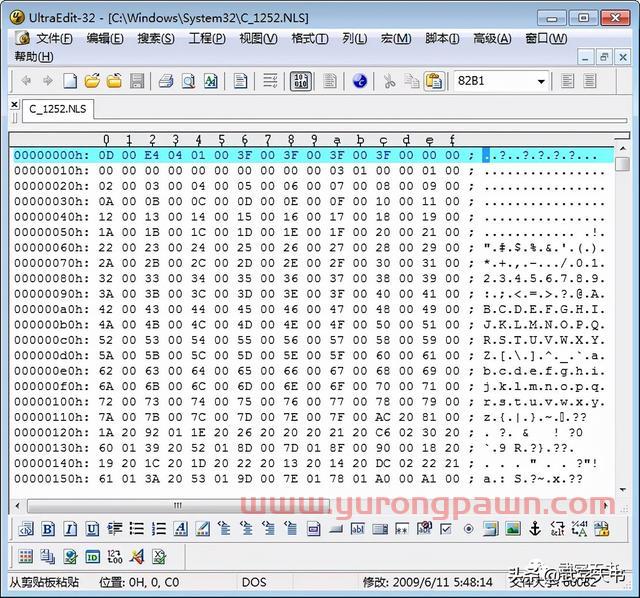Click inside the 82B1 search field
Screen dimensions: 640x598
click(x=495, y=81)
